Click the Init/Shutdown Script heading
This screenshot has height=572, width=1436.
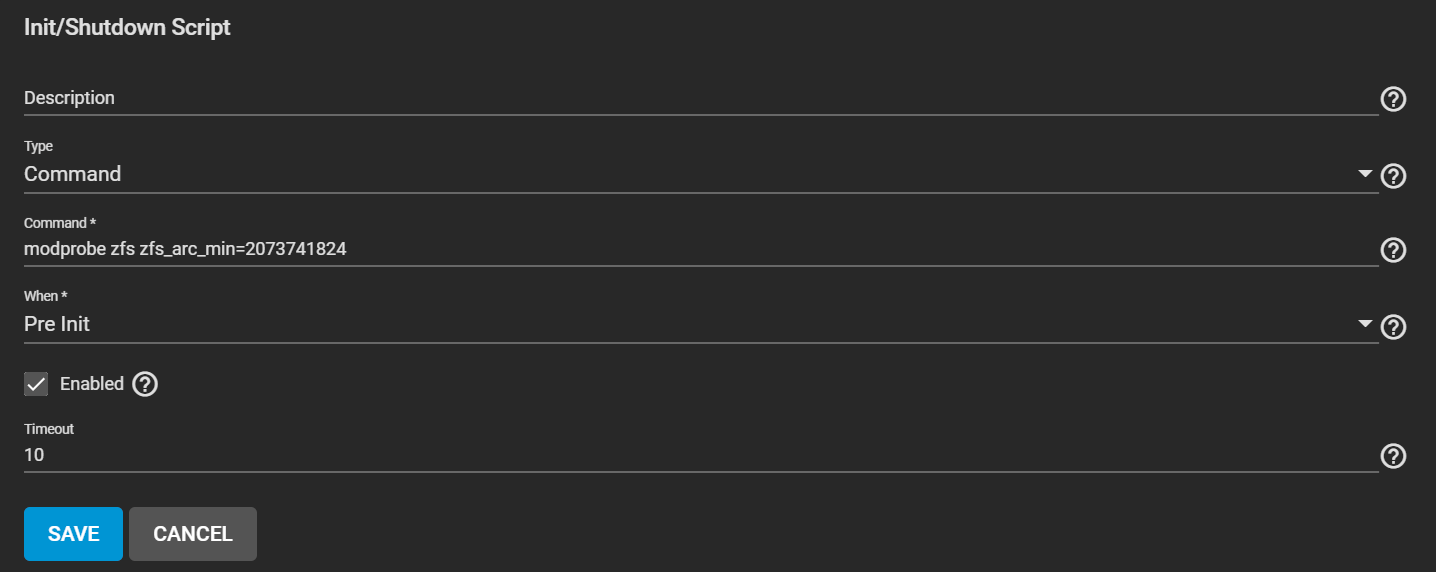(127, 28)
